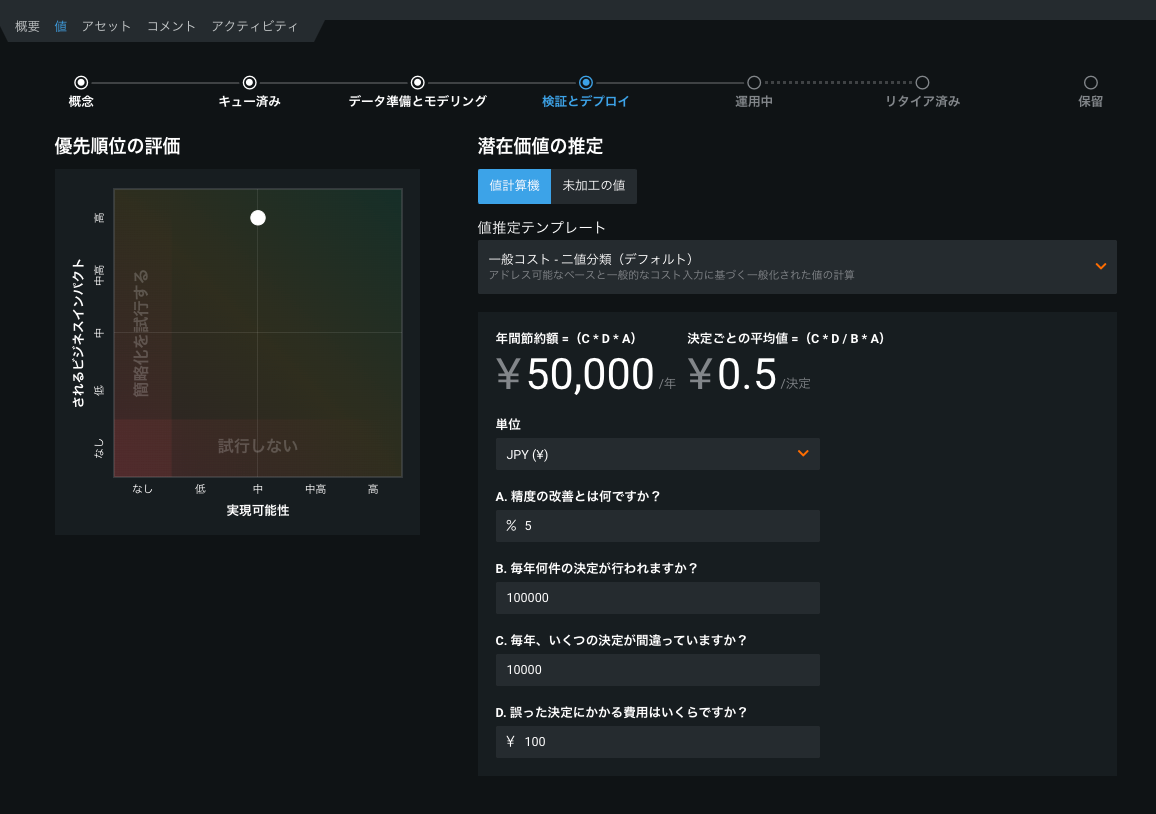The height and width of the screenshot is (814, 1156).
Task: Select the 値計算機 button
Action: pyautogui.click(x=514, y=186)
